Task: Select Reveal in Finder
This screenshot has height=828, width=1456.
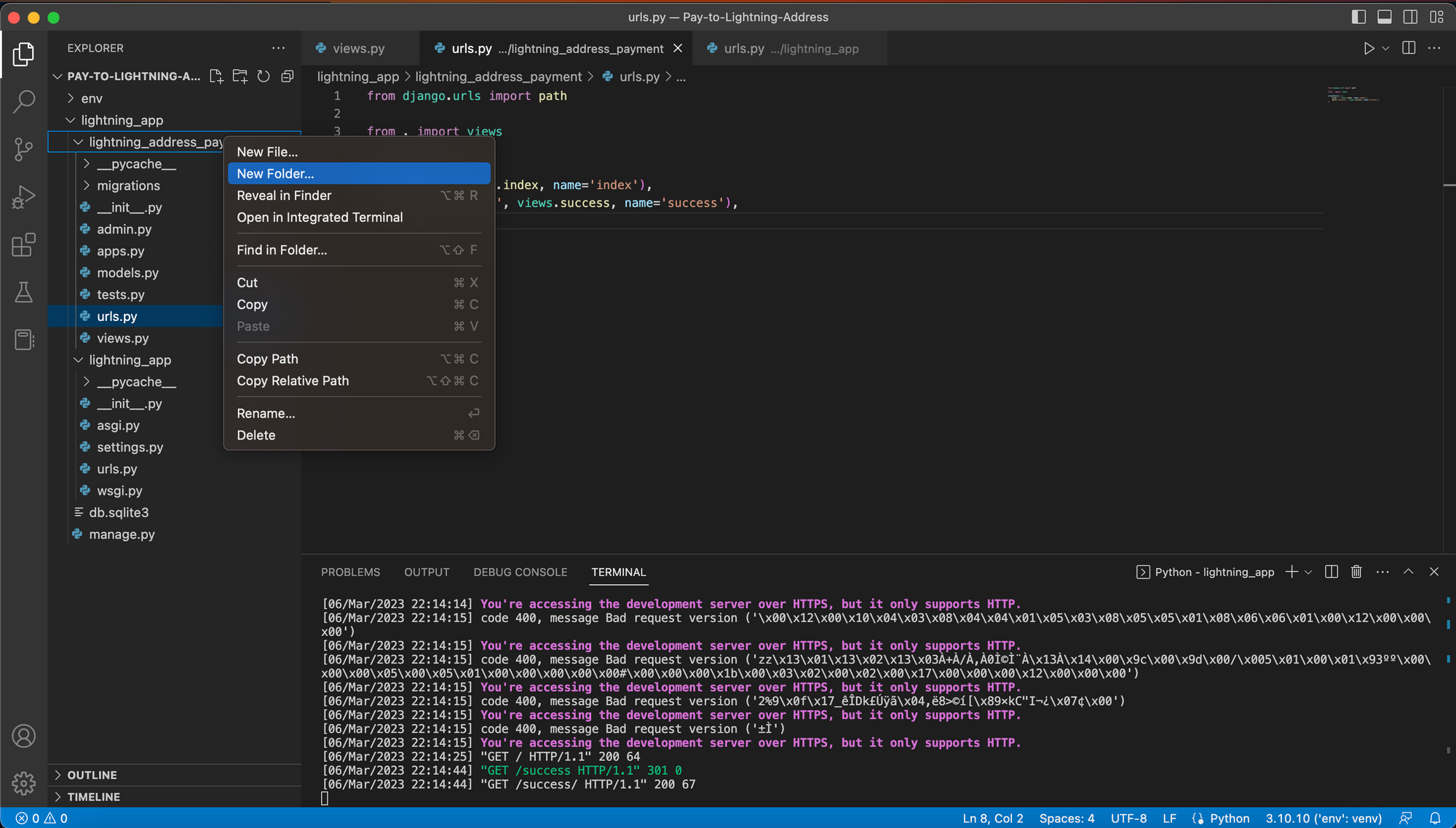Action: pyautogui.click(x=359, y=195)
